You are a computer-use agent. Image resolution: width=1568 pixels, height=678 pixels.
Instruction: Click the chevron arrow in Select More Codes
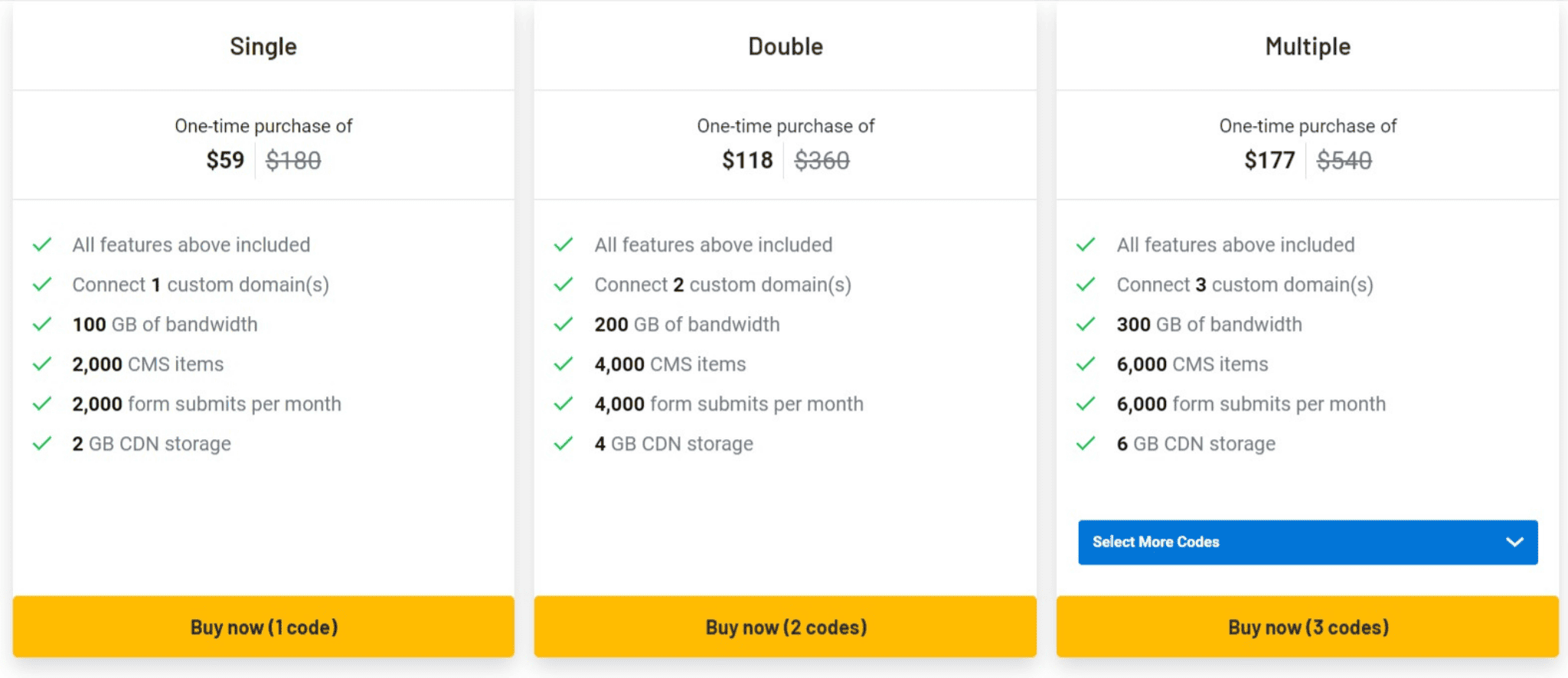click(1514, 543)
